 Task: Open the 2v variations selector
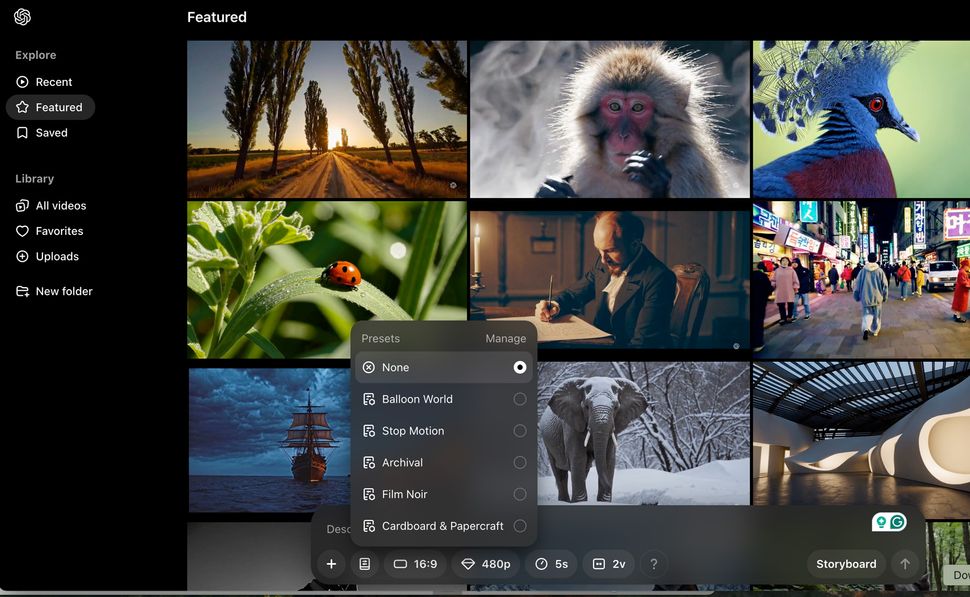coord(609,564)
